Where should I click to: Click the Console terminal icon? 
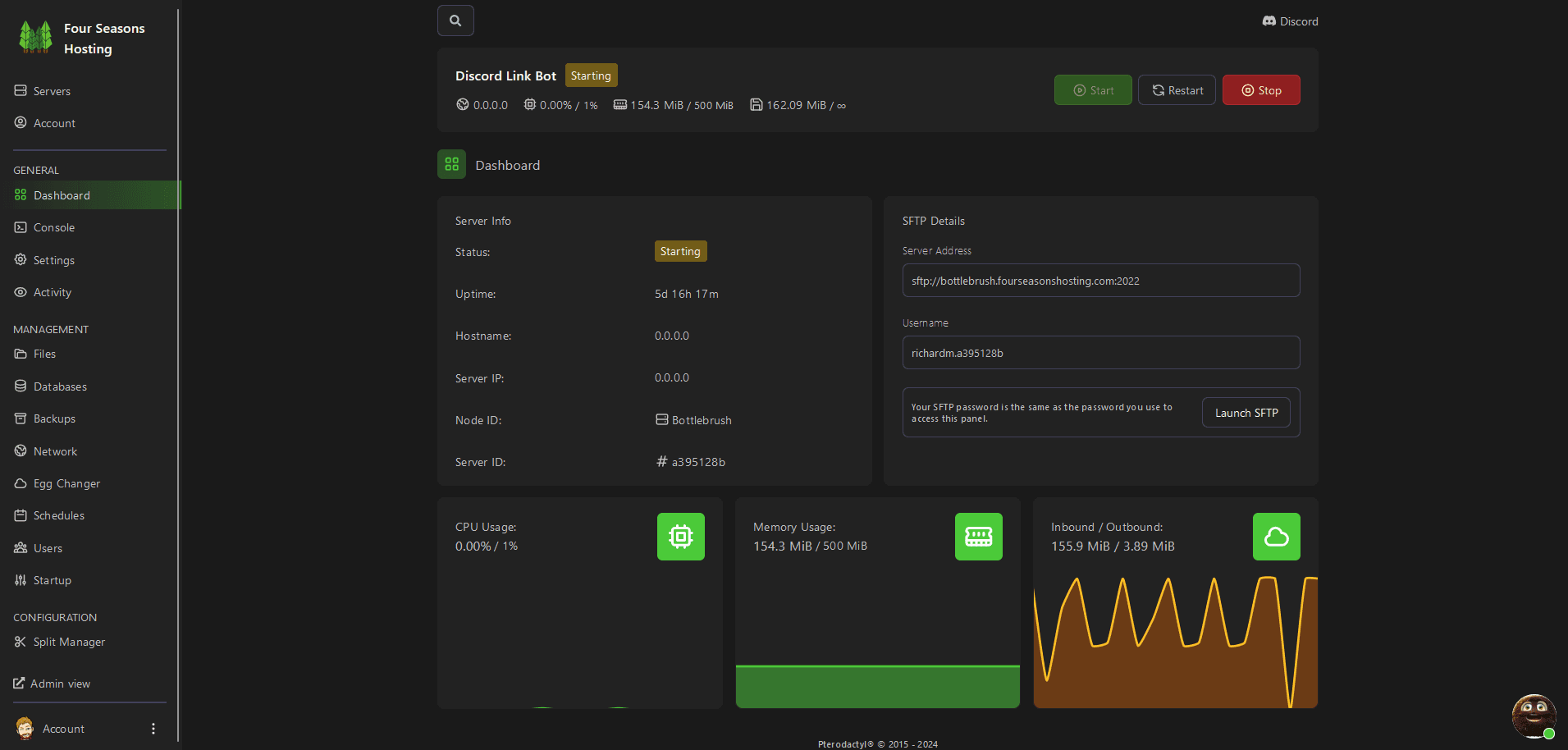[21, 227]
